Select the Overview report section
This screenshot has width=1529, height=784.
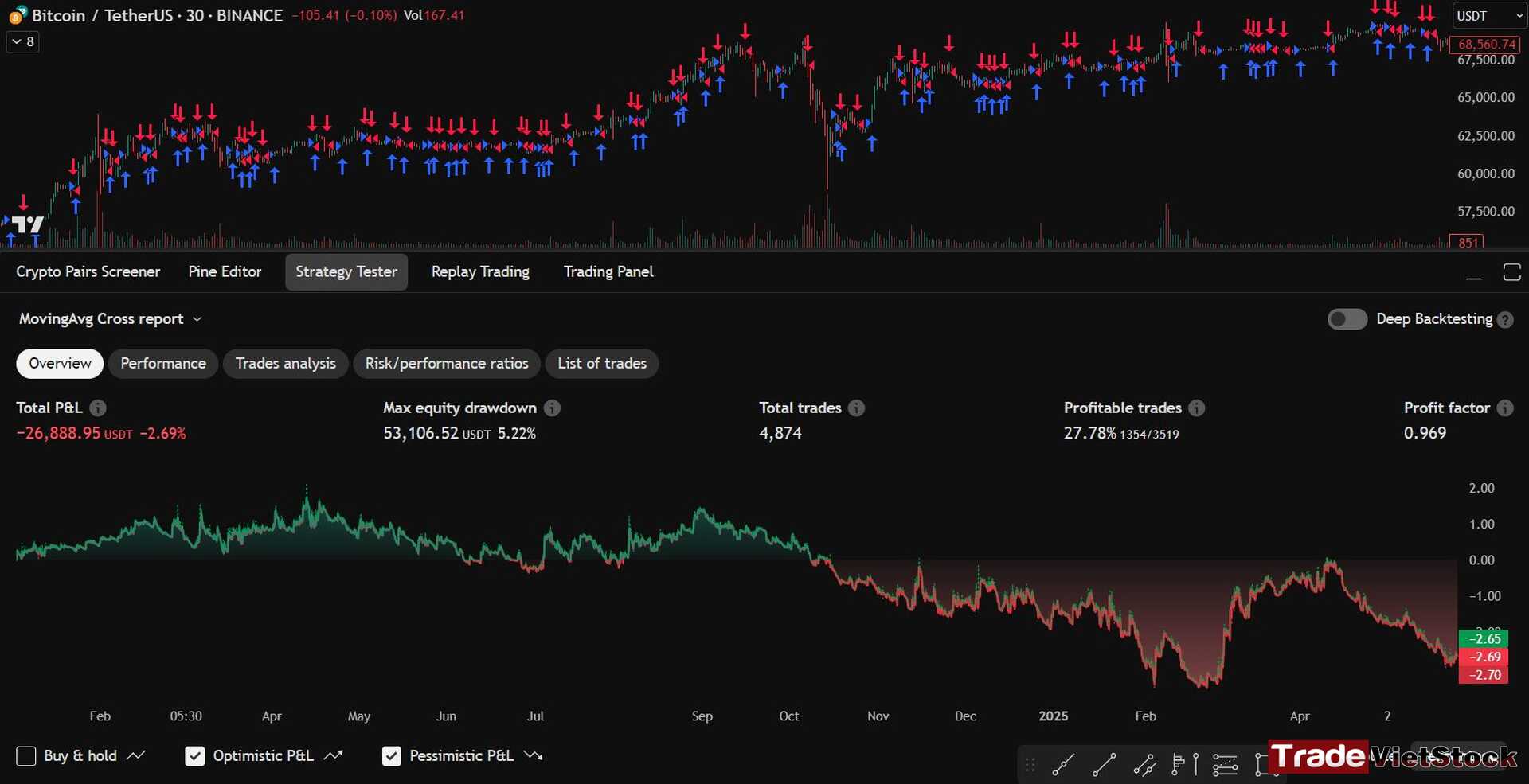point(60,363)
